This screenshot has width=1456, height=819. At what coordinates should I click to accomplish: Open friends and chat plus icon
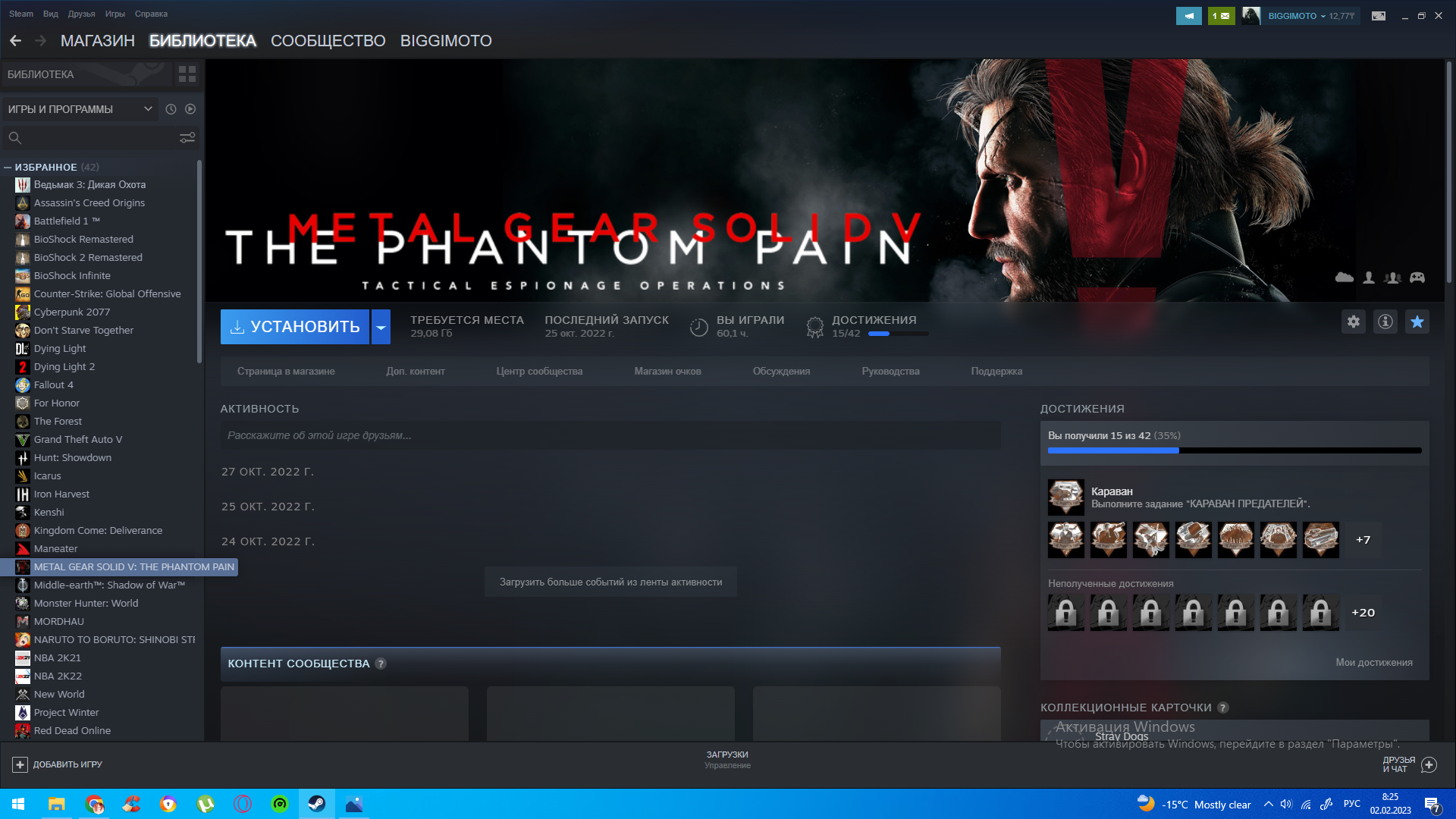1429,764
